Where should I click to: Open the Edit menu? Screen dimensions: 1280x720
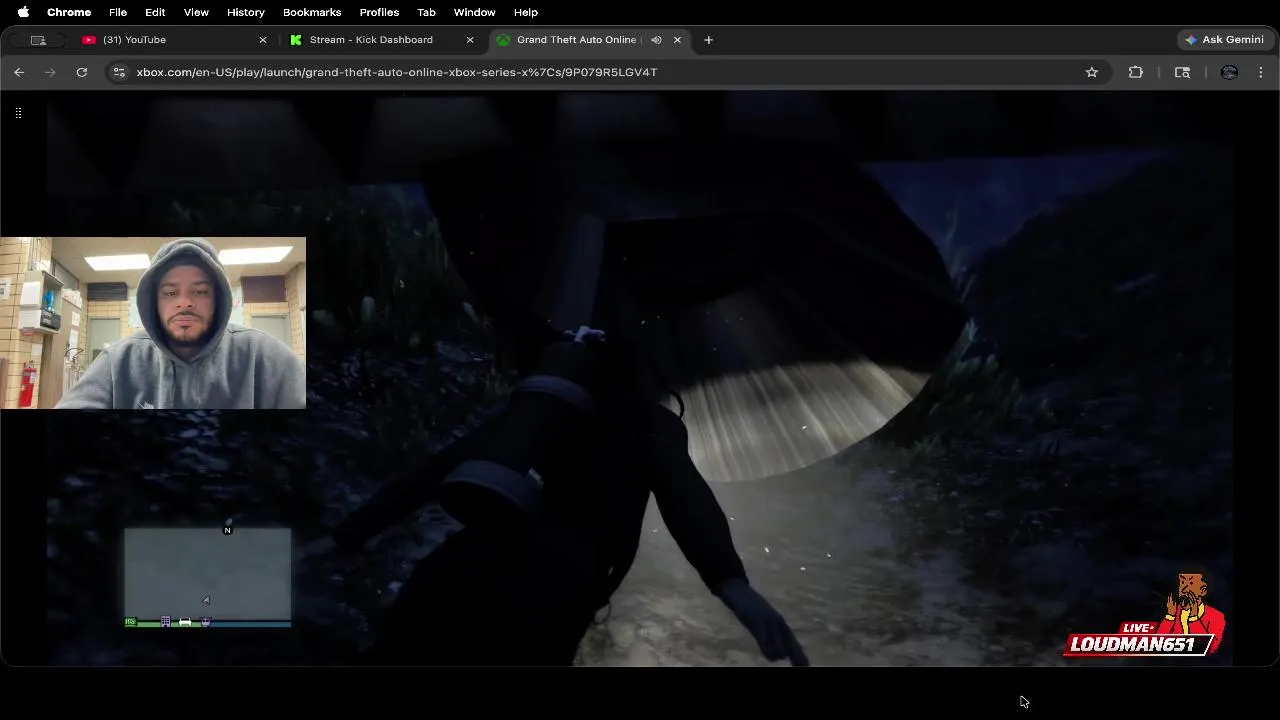pos(155,12)
